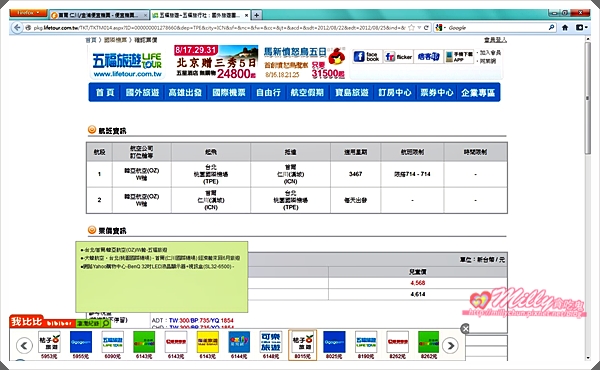Select the blue Gogogo vendor priced 5955元

[x=81, y=345]
